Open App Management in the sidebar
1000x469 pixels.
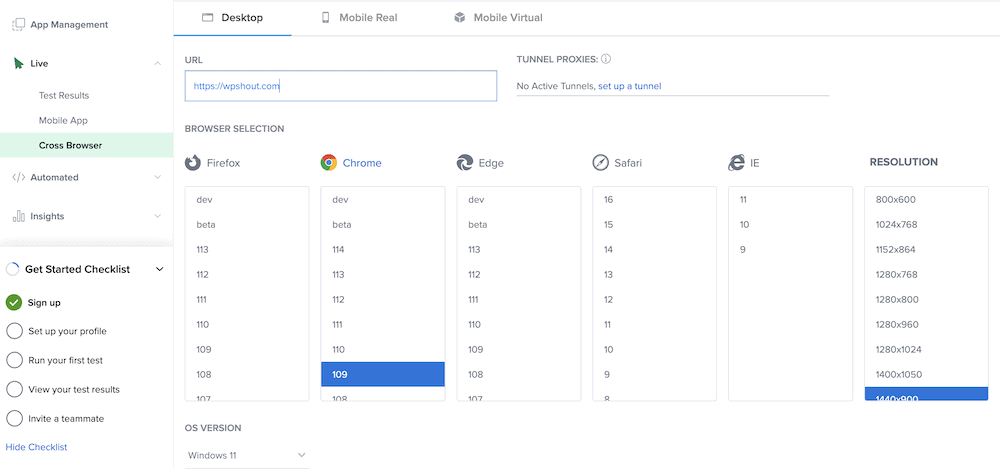[x=69, y=25]
